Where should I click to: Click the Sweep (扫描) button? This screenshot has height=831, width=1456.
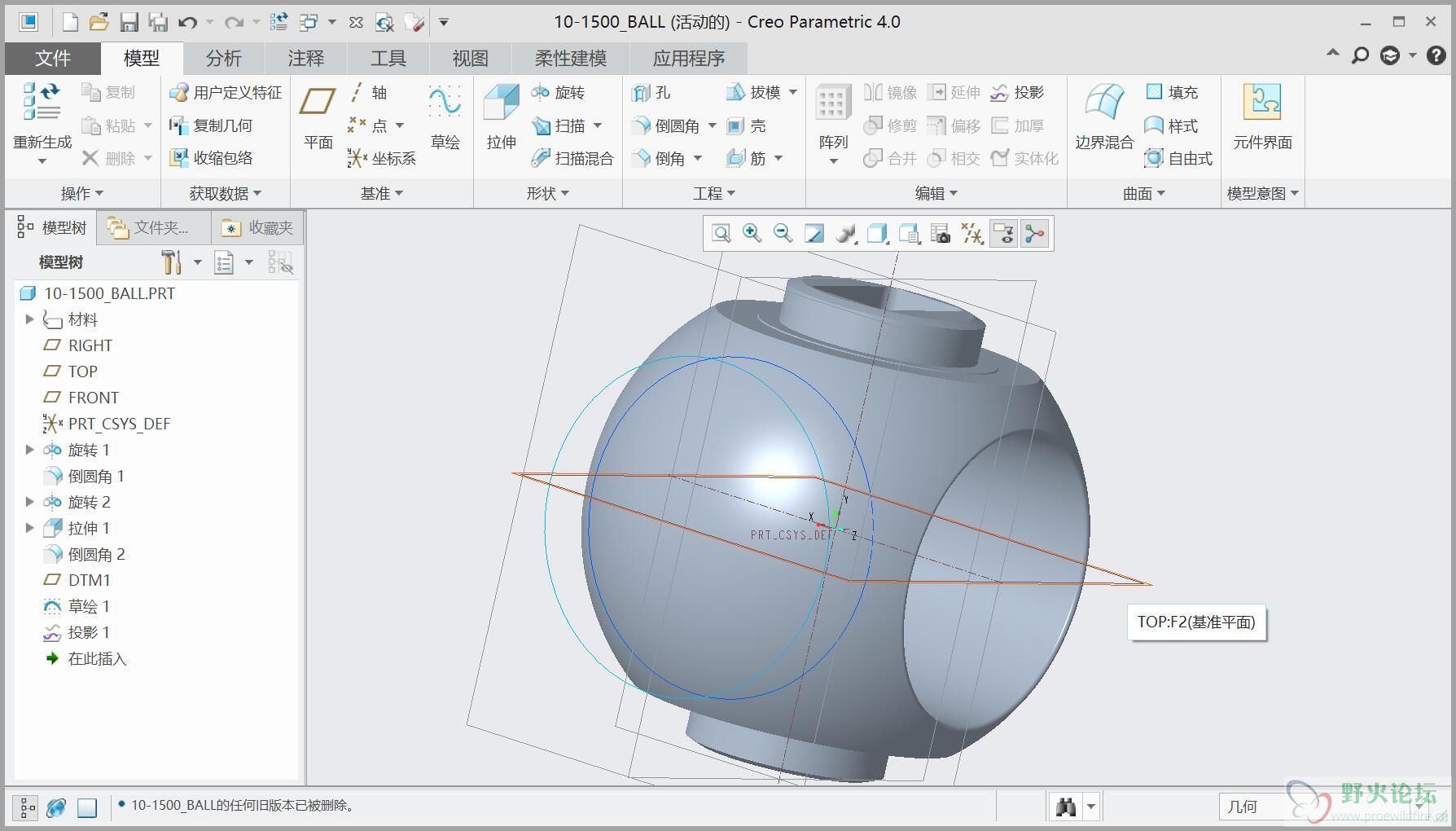point(559,125)
